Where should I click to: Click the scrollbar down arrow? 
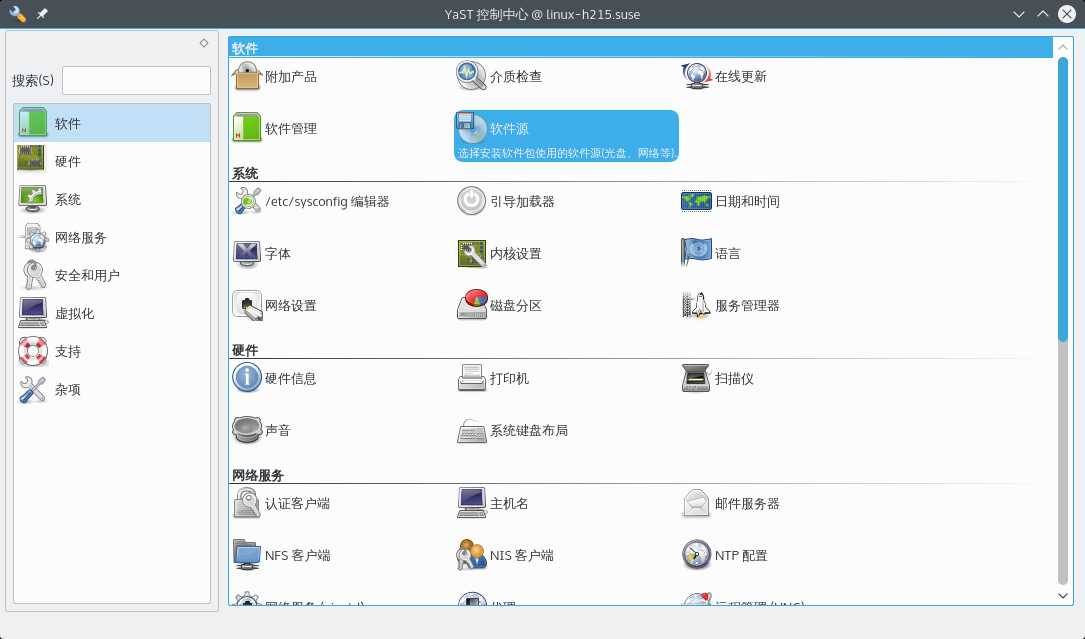point(1063,595)
